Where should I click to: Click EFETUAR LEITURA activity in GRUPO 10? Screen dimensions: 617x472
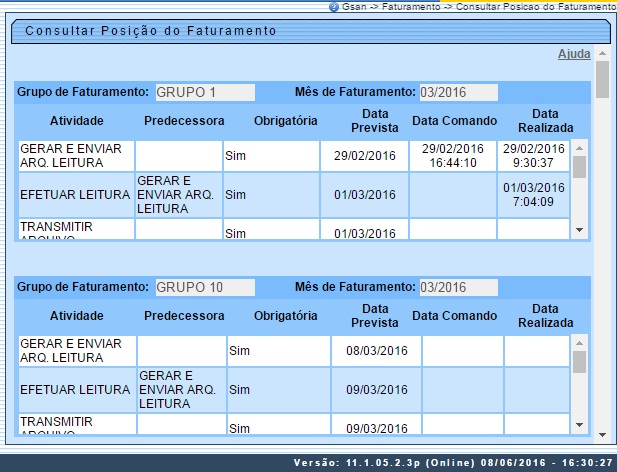pos(77,390)
